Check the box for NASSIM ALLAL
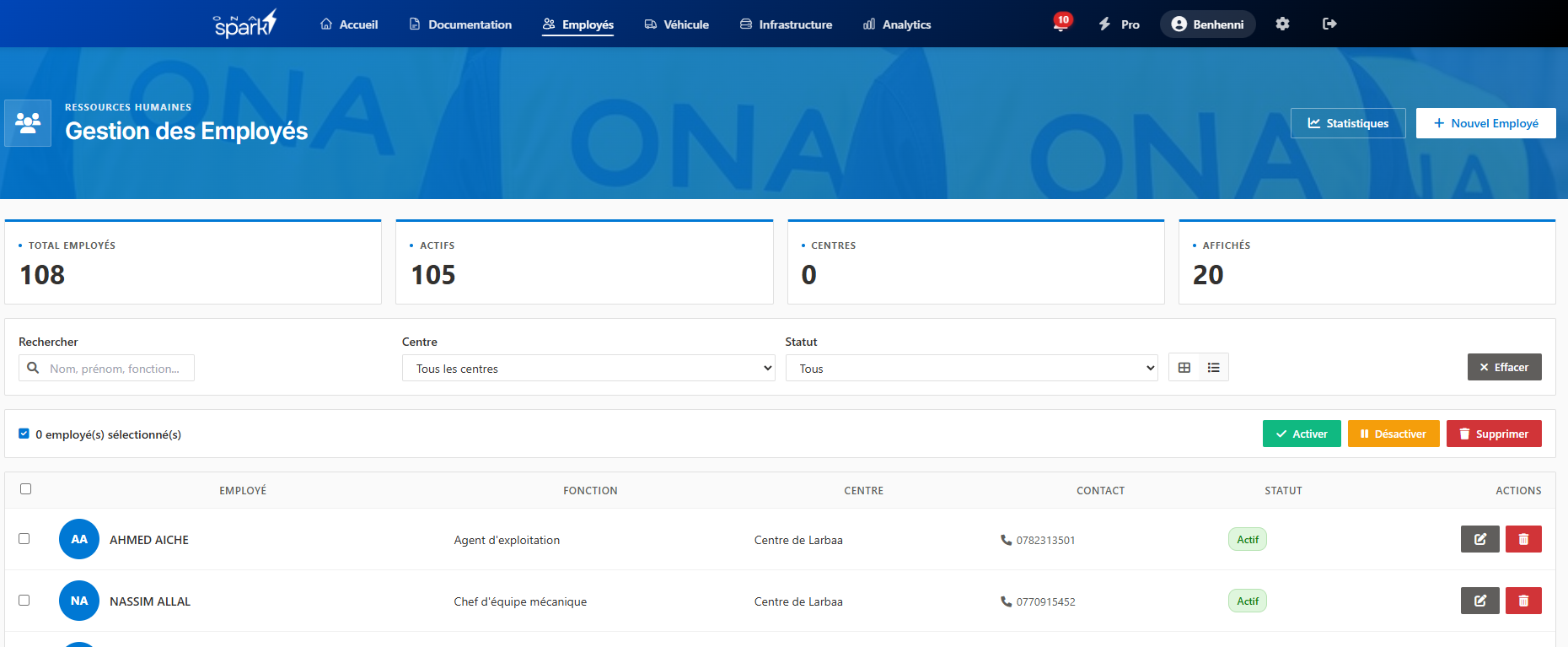The height and width of the screenshot is (647, 1568). click(24, 601)
